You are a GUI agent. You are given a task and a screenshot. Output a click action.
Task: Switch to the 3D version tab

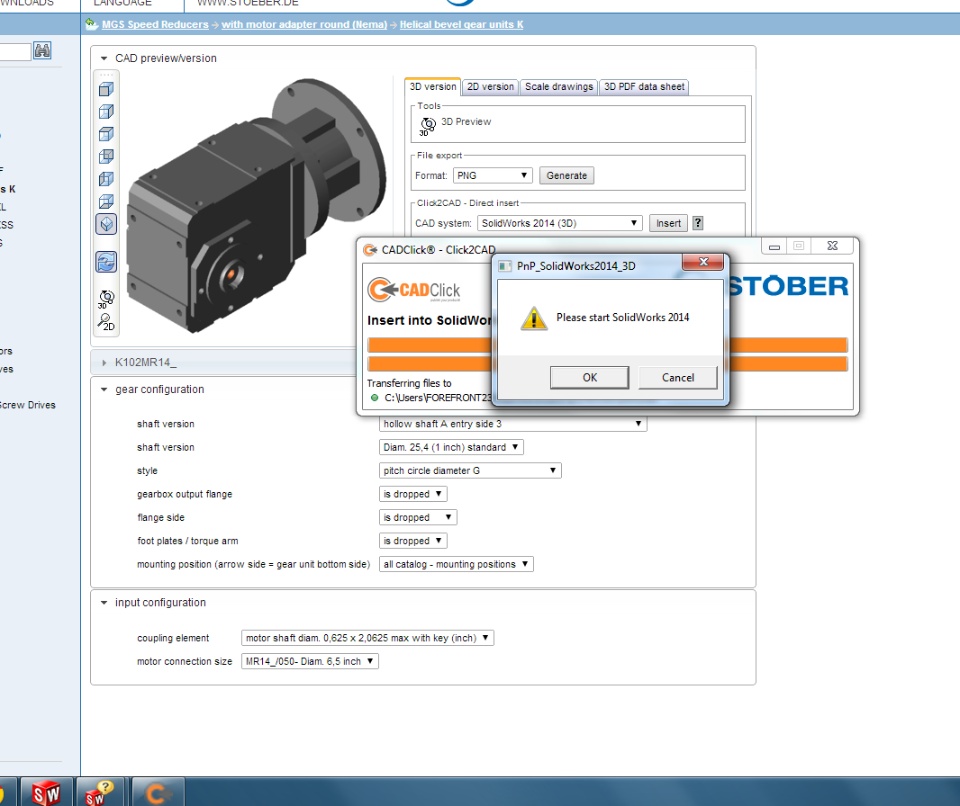432,87
